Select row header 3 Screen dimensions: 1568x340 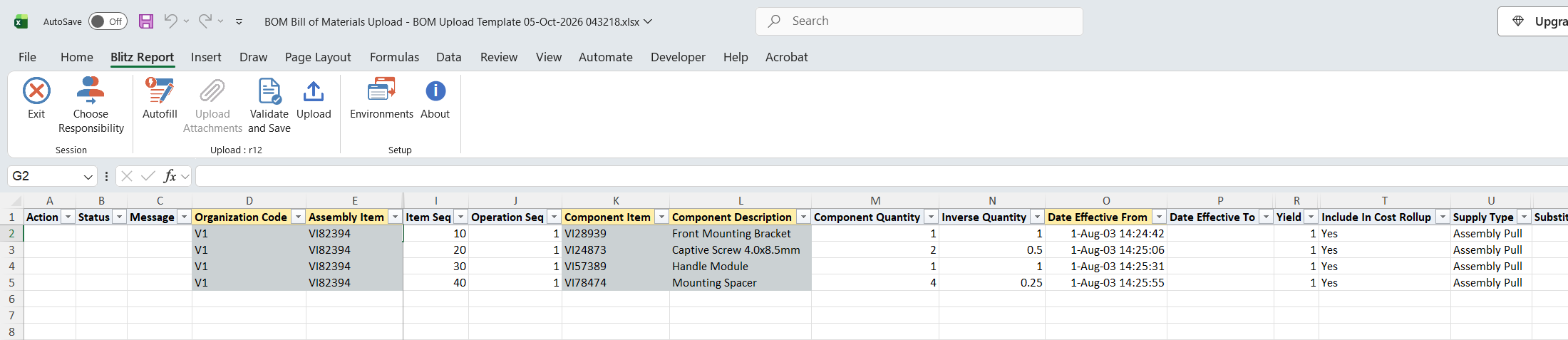click(11, 250)
